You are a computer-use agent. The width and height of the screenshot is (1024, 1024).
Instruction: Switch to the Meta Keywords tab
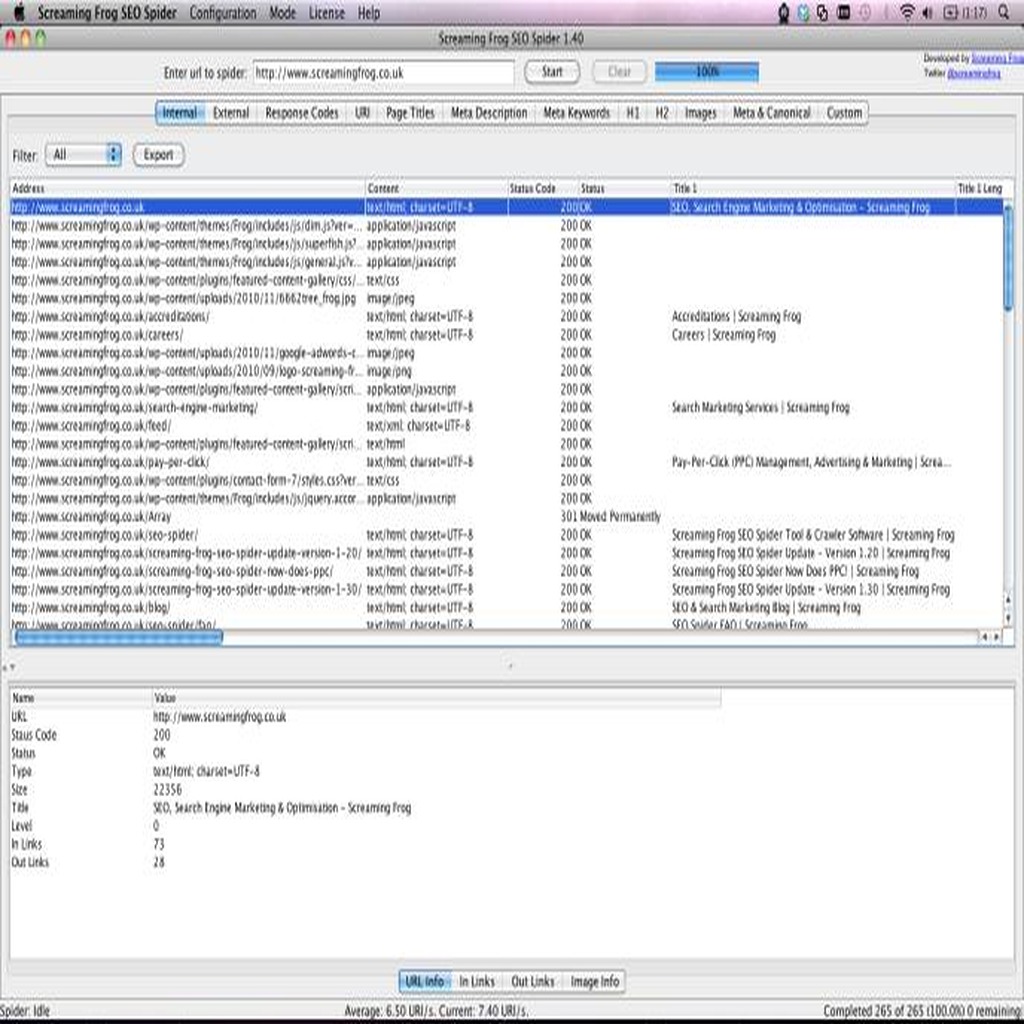click(x=577, y=113)
